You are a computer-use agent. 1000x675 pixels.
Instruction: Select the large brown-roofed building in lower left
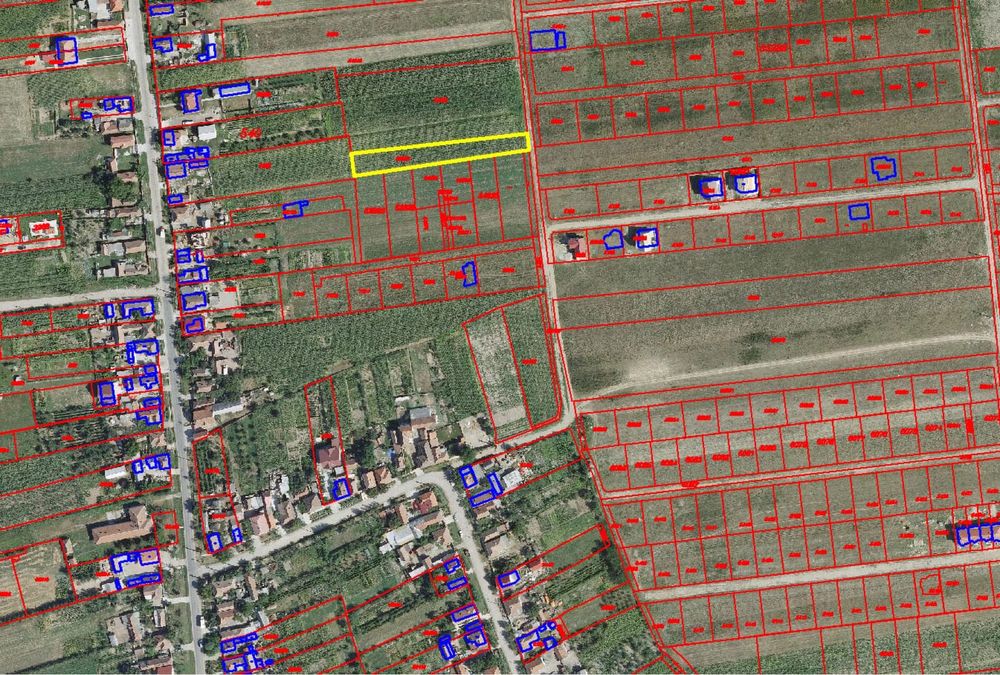(x=123, y=526)
